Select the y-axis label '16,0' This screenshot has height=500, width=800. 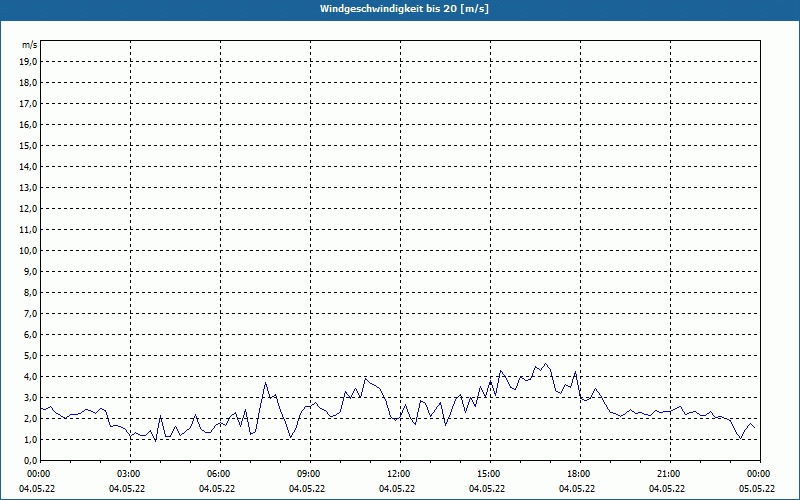click(28, 124)
